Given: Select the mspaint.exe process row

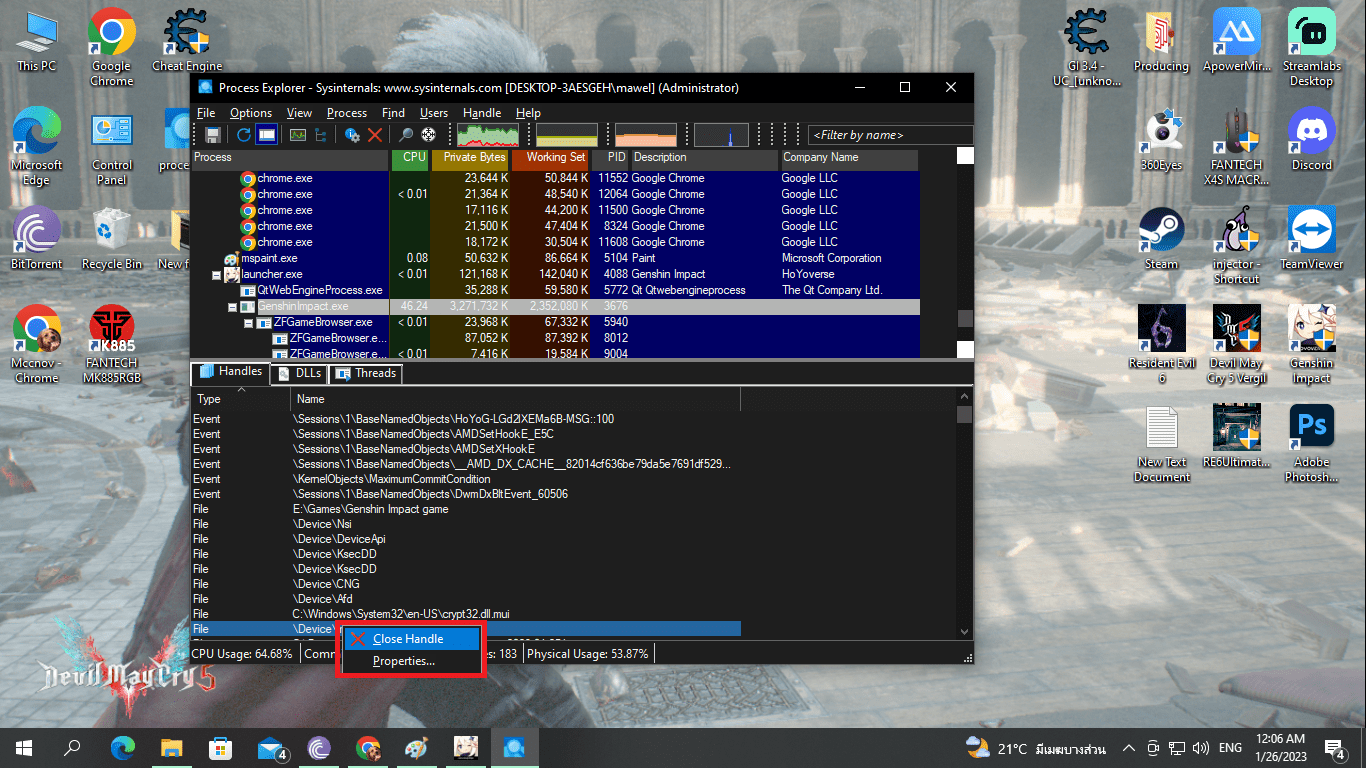Looking at the screenshot, I should click(x=555, y=258).
